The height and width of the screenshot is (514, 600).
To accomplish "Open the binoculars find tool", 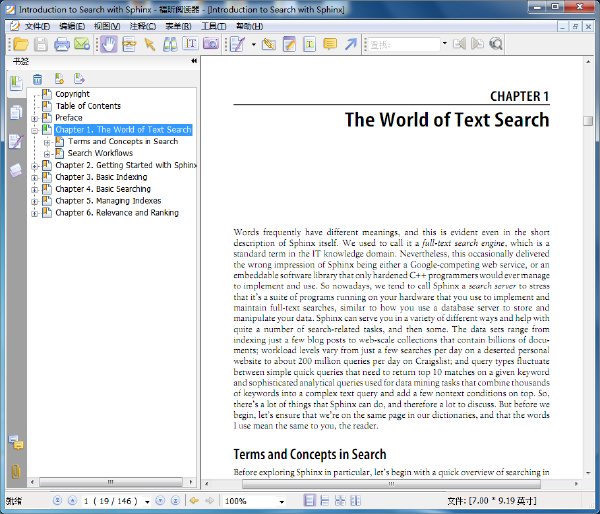I will (x=170, y=44).
